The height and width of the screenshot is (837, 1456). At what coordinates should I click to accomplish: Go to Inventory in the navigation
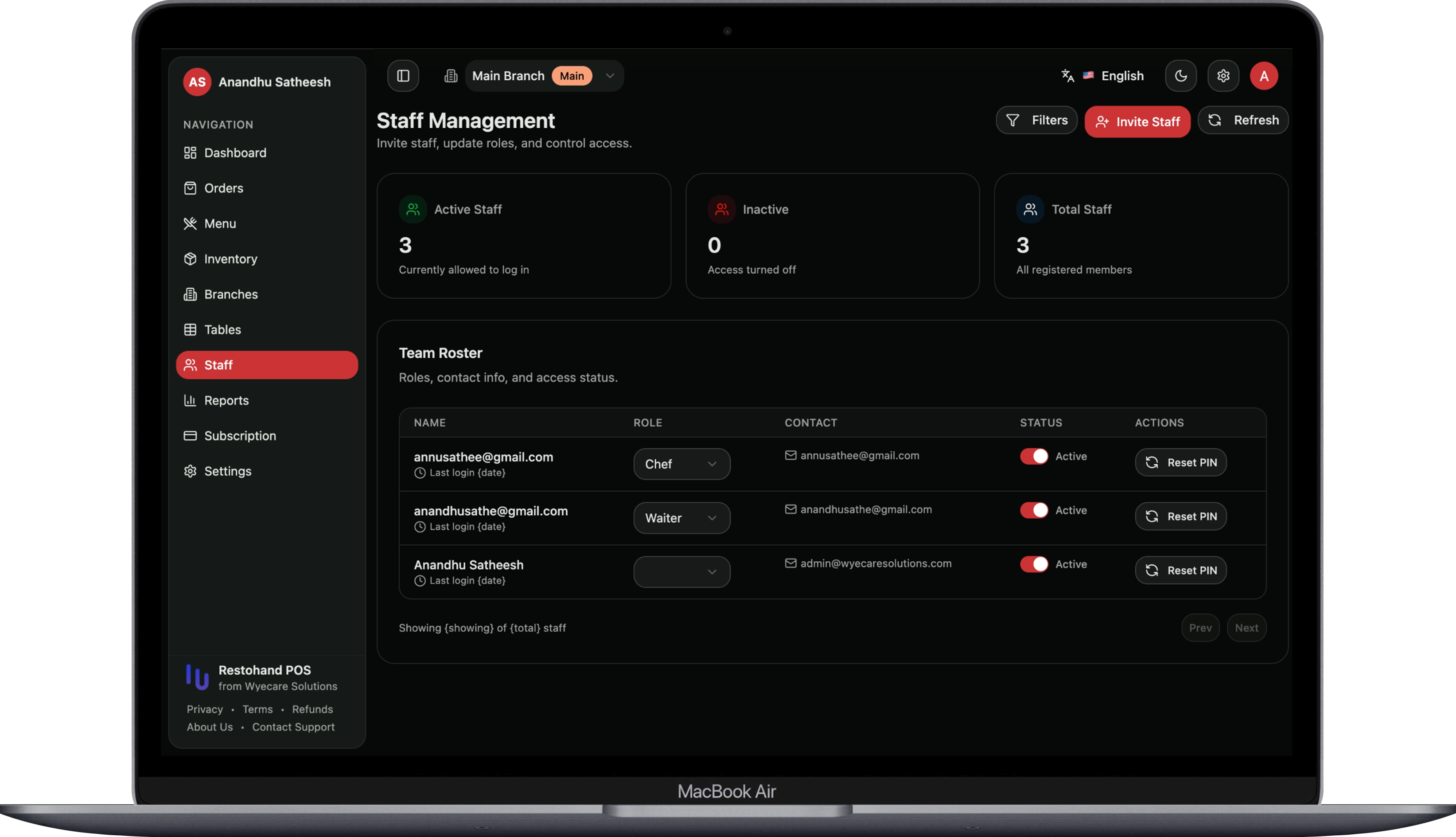point(230,259)
